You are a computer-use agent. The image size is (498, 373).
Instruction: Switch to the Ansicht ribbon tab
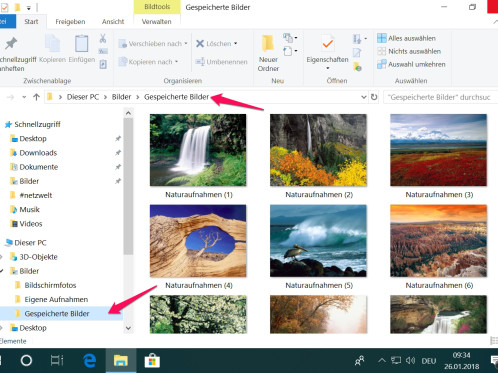pyautogui.click(x=113, y=22)
